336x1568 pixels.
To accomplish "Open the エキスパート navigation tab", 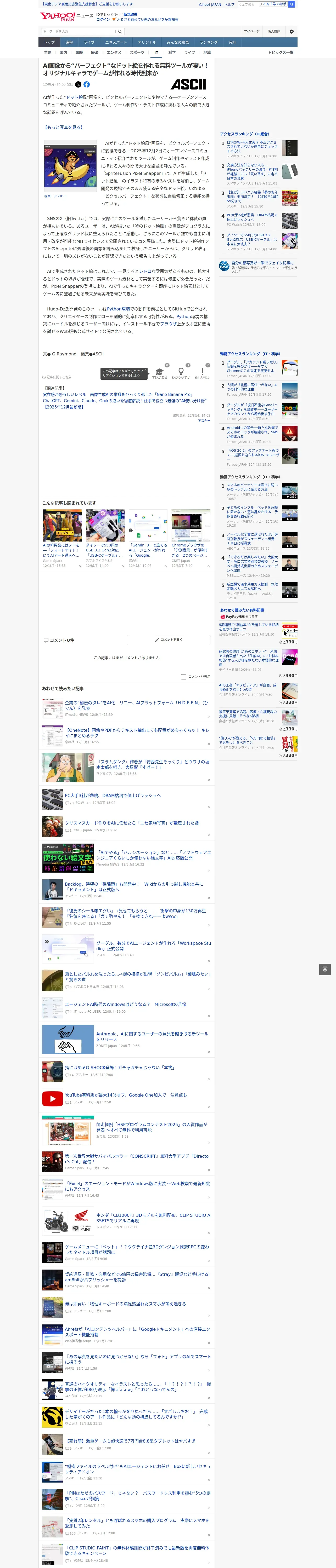I will pos(116,43).
